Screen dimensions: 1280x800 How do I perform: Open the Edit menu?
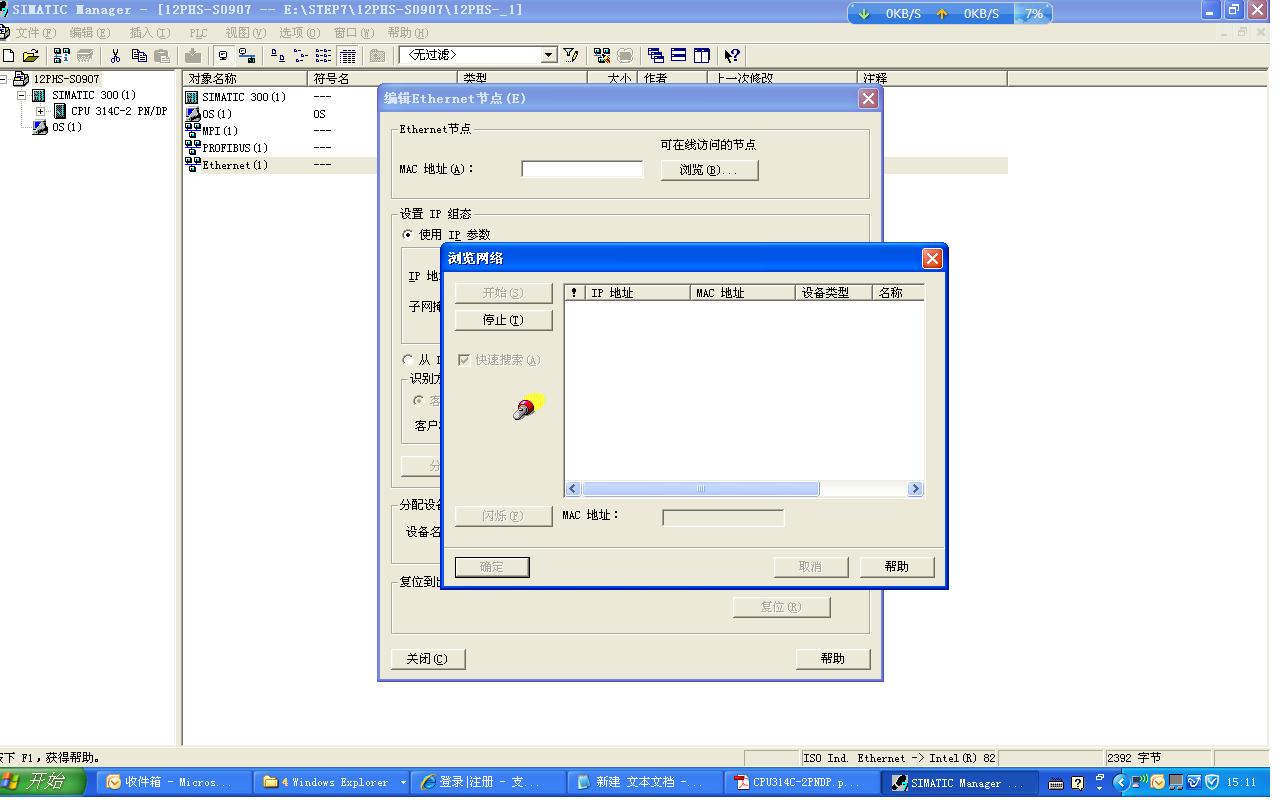click(90, 33)
